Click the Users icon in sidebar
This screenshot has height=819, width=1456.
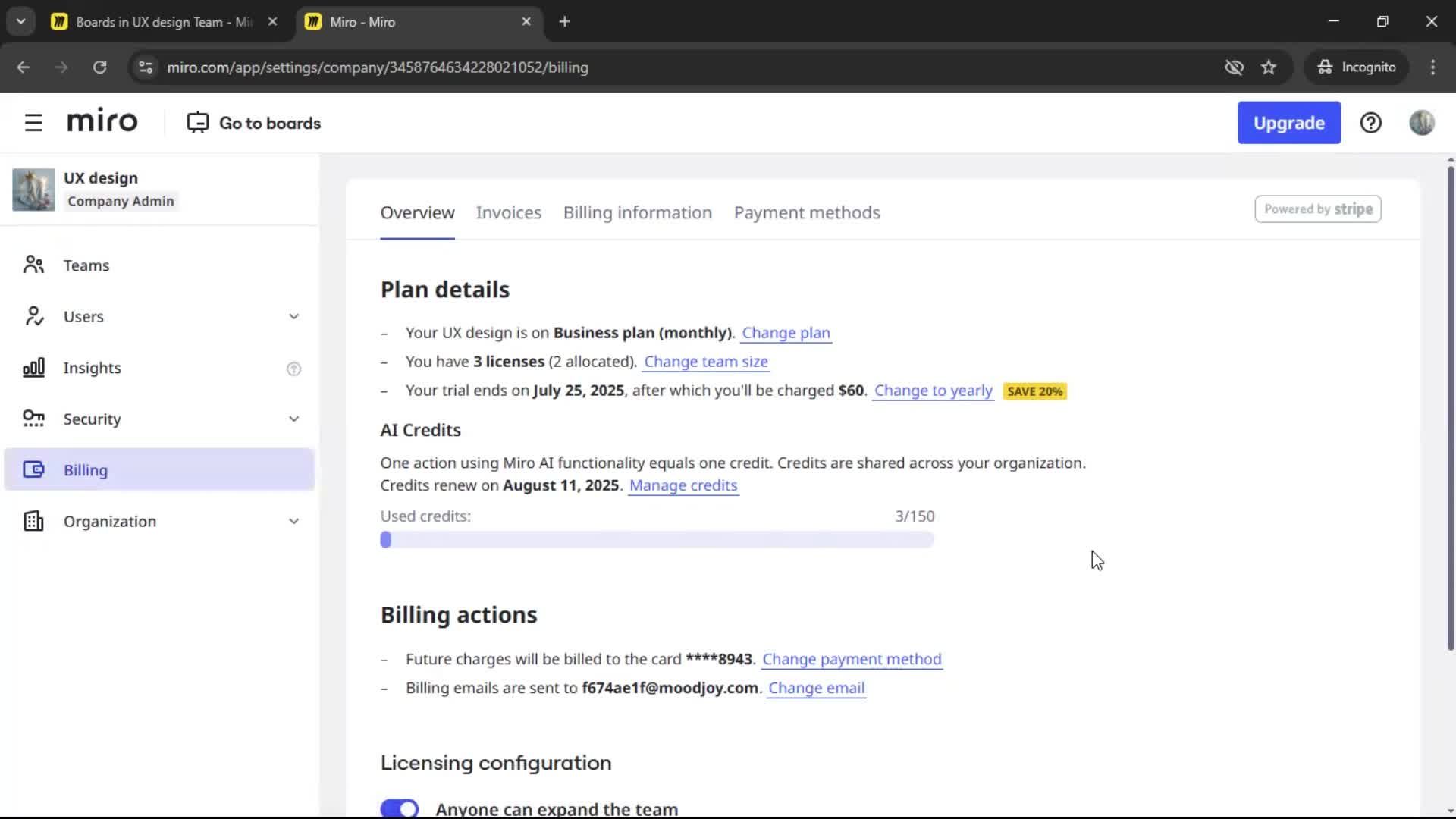33,316
